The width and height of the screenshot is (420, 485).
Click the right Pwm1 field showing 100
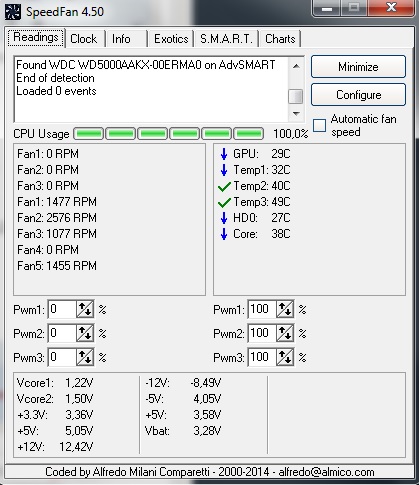click(x=262, y=309)
